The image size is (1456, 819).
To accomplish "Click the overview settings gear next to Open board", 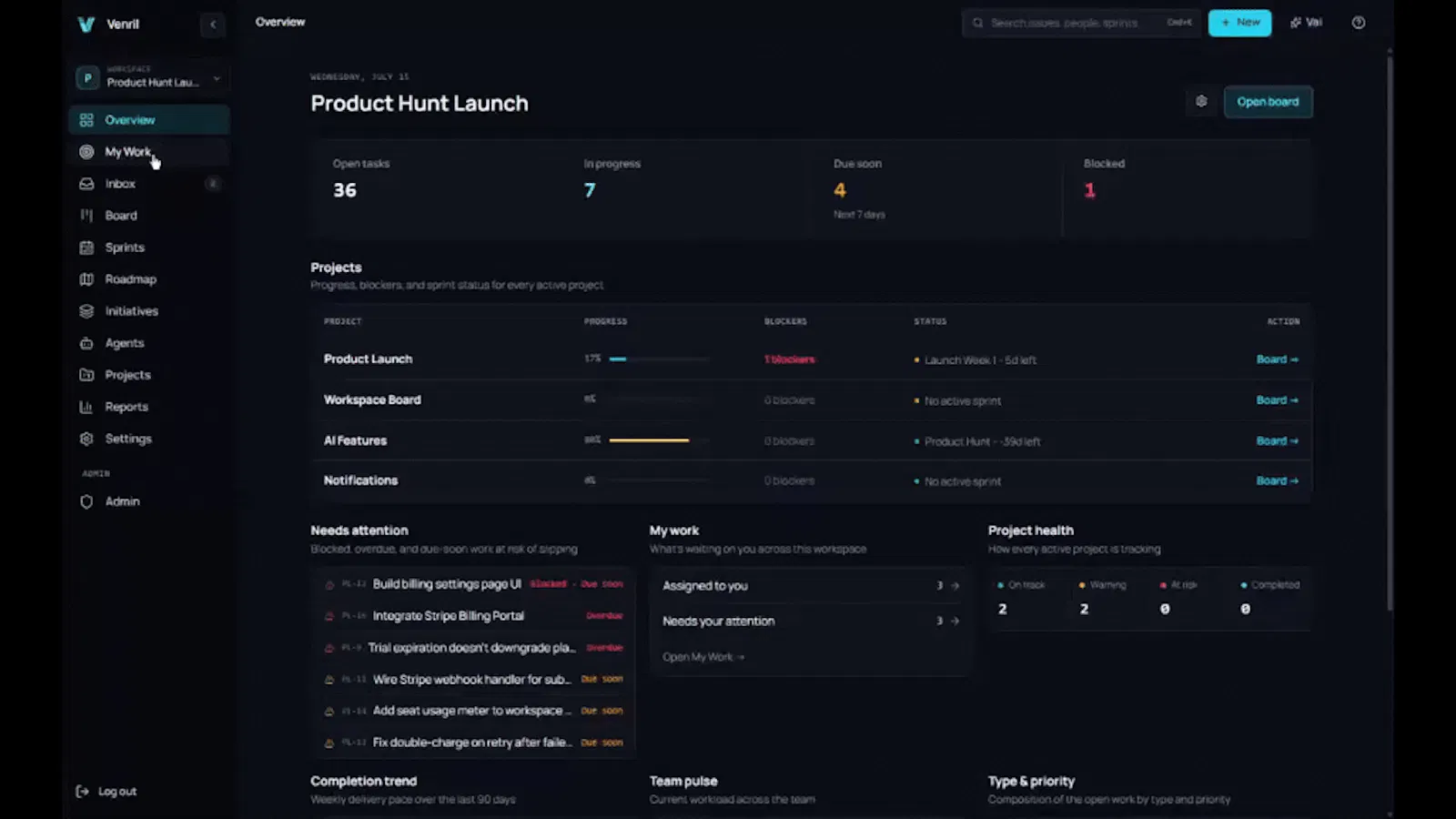I will point(1201,102).
